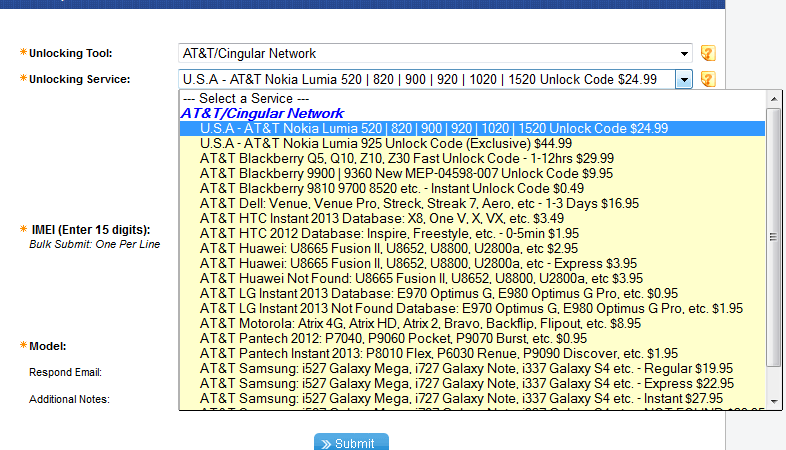Click the 'Unlocking Tool:' label
This screenshot has width=786, height=450.
(70, 53)
